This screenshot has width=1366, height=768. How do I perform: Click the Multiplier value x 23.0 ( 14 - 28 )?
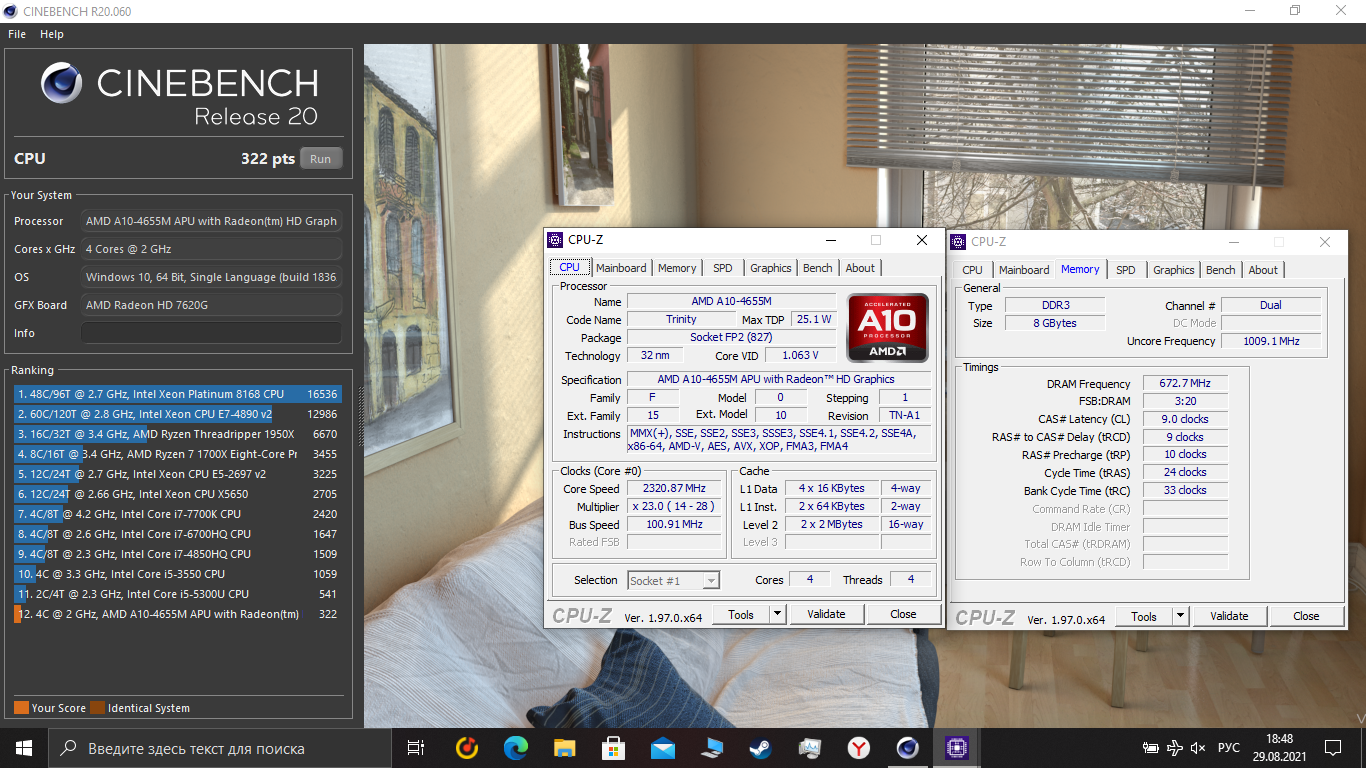point(675,506)
